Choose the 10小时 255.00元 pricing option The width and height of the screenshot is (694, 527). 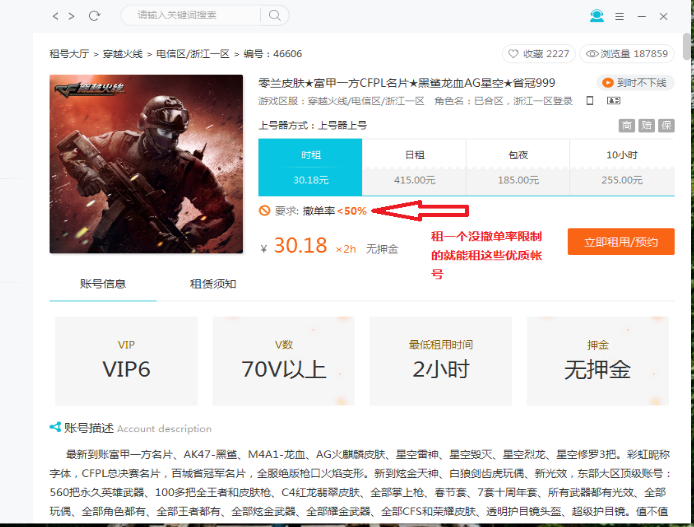[622, 167]
